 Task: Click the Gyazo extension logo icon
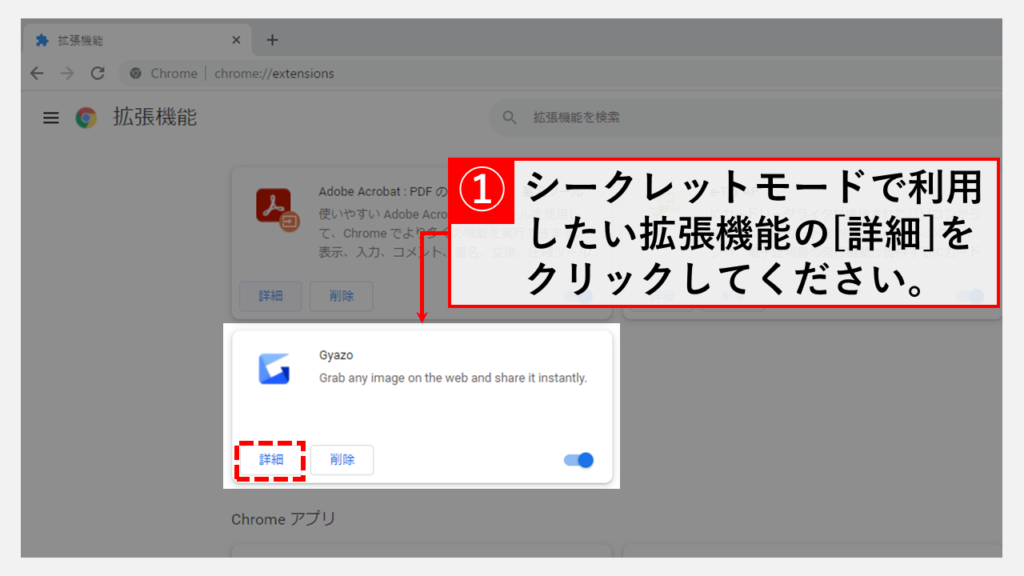[x=274, y=369]
